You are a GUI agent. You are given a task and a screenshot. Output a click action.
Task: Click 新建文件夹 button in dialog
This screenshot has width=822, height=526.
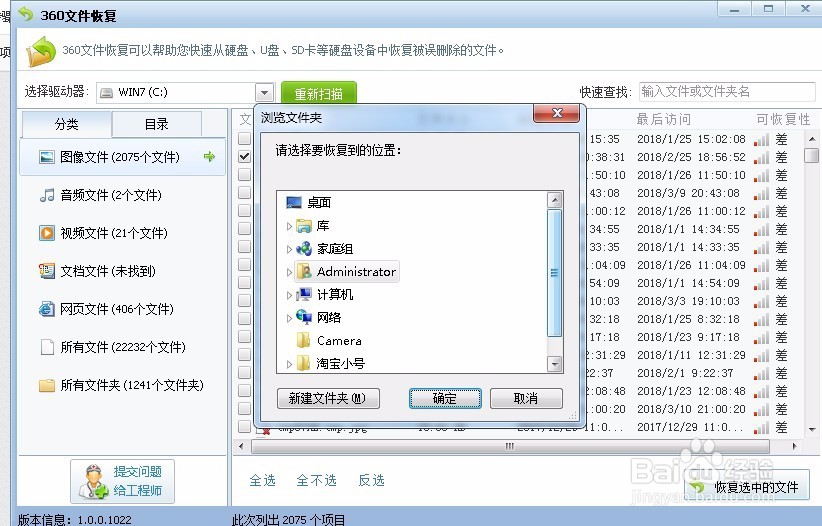(x=328, y=399)
